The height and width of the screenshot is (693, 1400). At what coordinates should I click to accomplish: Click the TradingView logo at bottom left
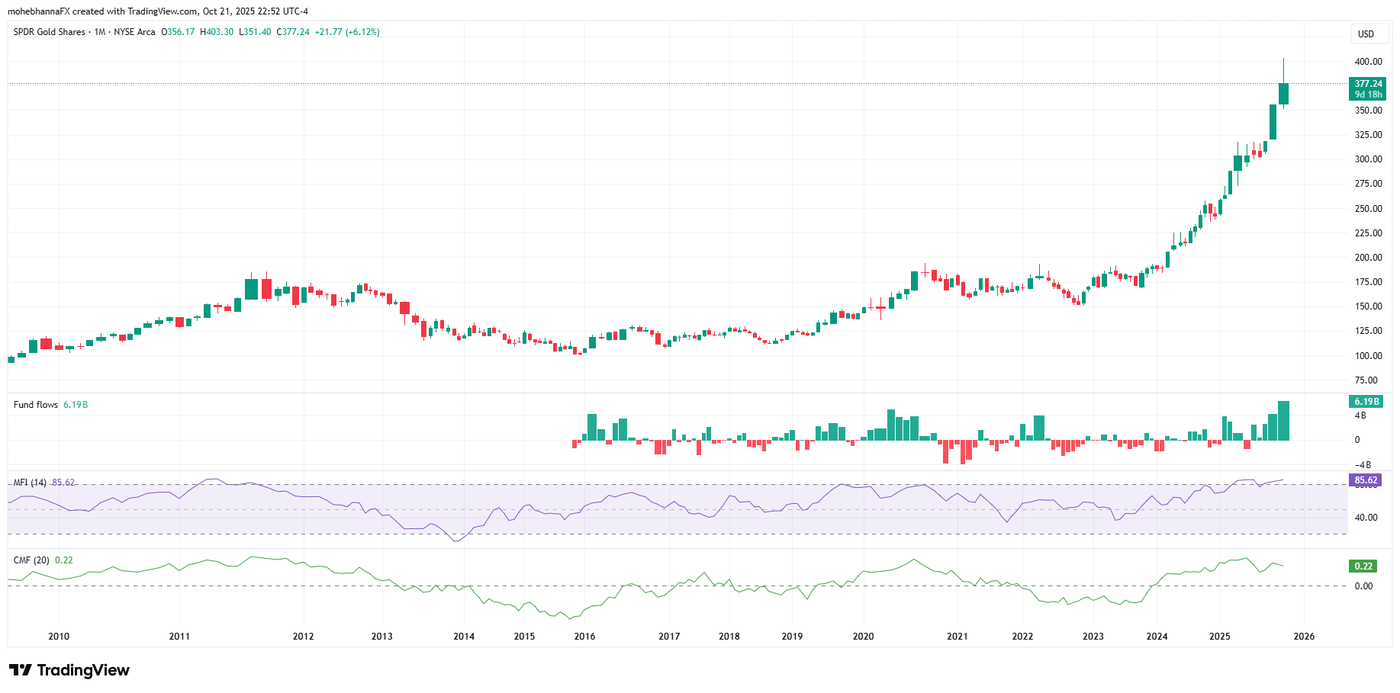(68, 669)
